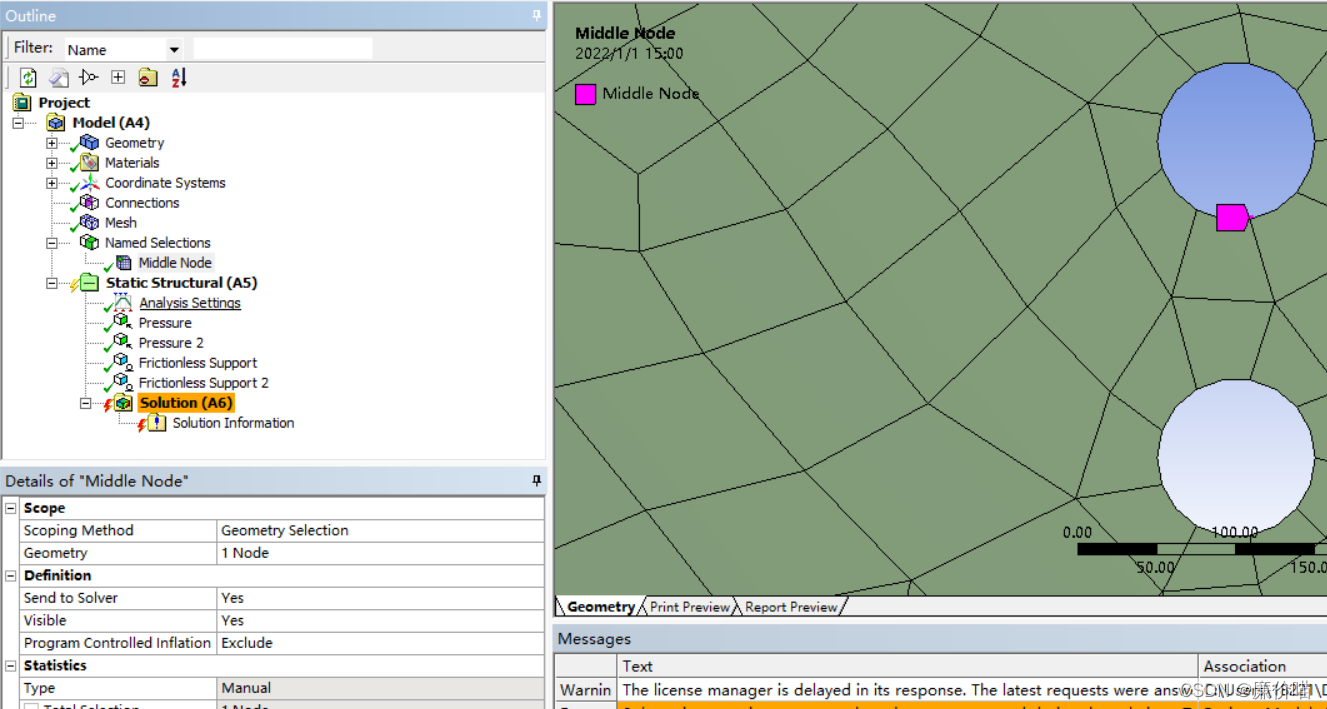The height and width of the screenshot is (709, 1327).
Task: Click the Analysis Settings icon
Action: click(123, 303)
